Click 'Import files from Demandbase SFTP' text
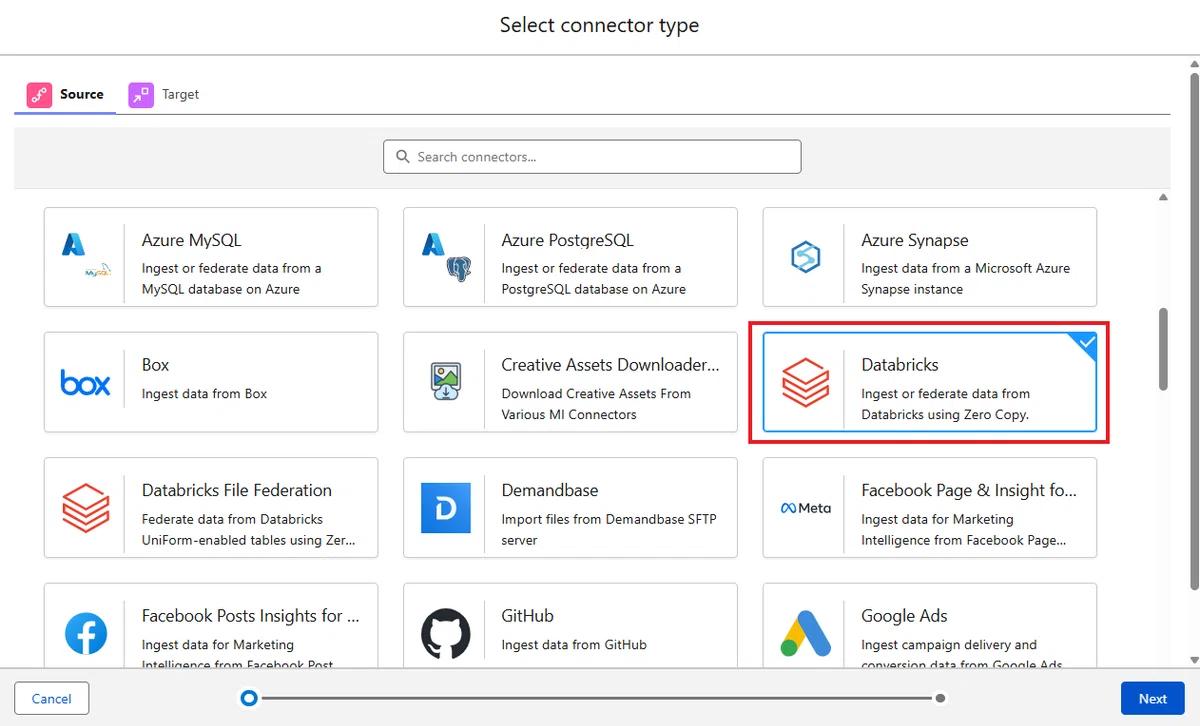Image resolution: width=1200 pixels, height=726 pixels. (609, 519)
